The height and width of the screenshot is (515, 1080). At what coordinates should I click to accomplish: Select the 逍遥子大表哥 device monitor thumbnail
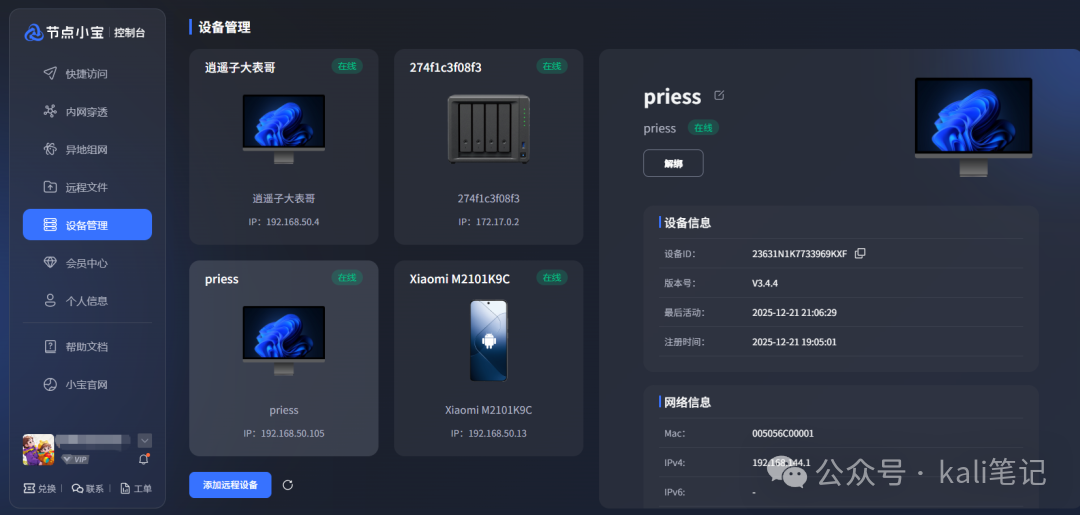pyautogui.click(x=284, y=129)
